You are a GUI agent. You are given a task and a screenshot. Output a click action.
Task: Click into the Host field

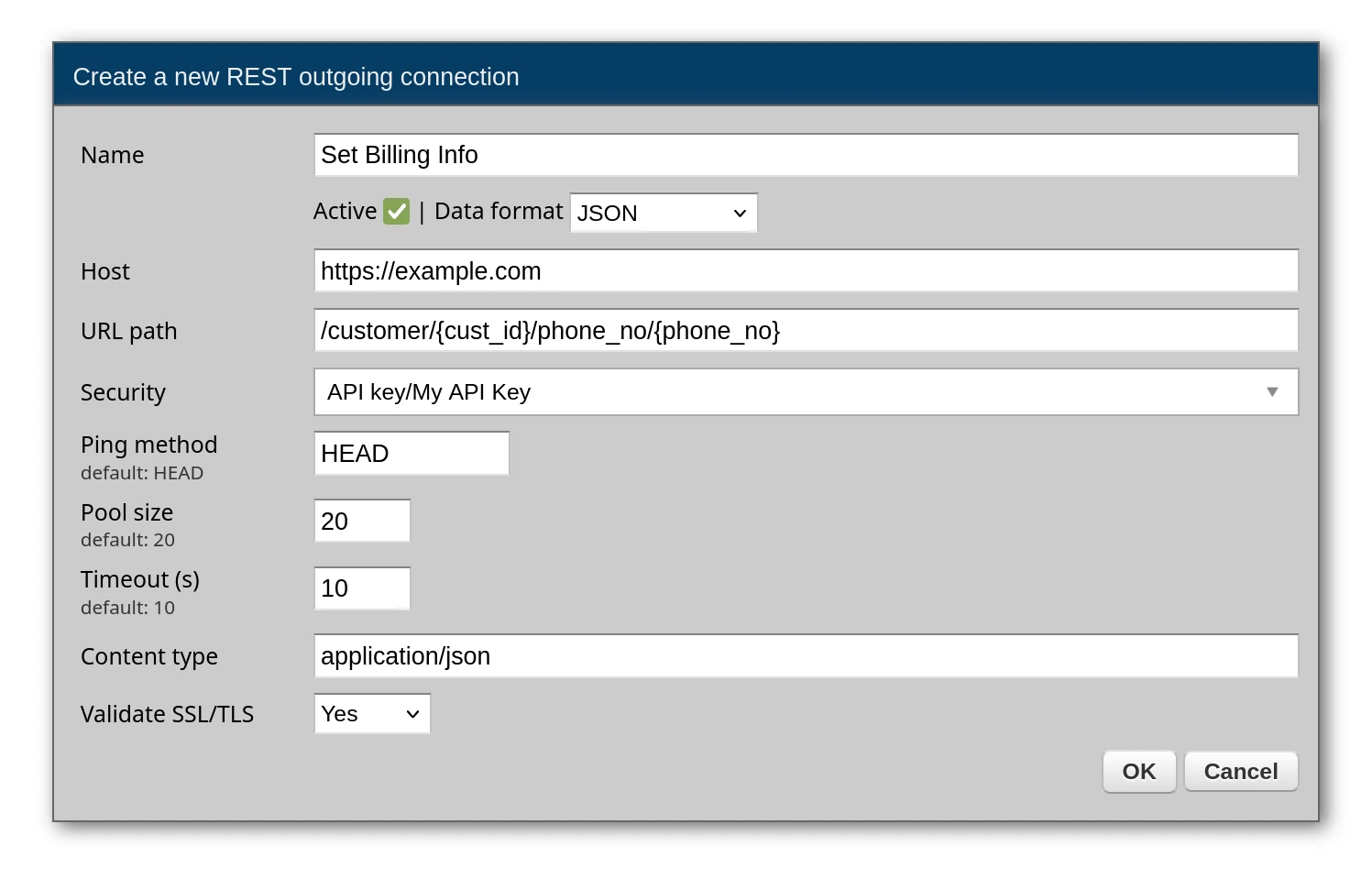click(805, 271)
